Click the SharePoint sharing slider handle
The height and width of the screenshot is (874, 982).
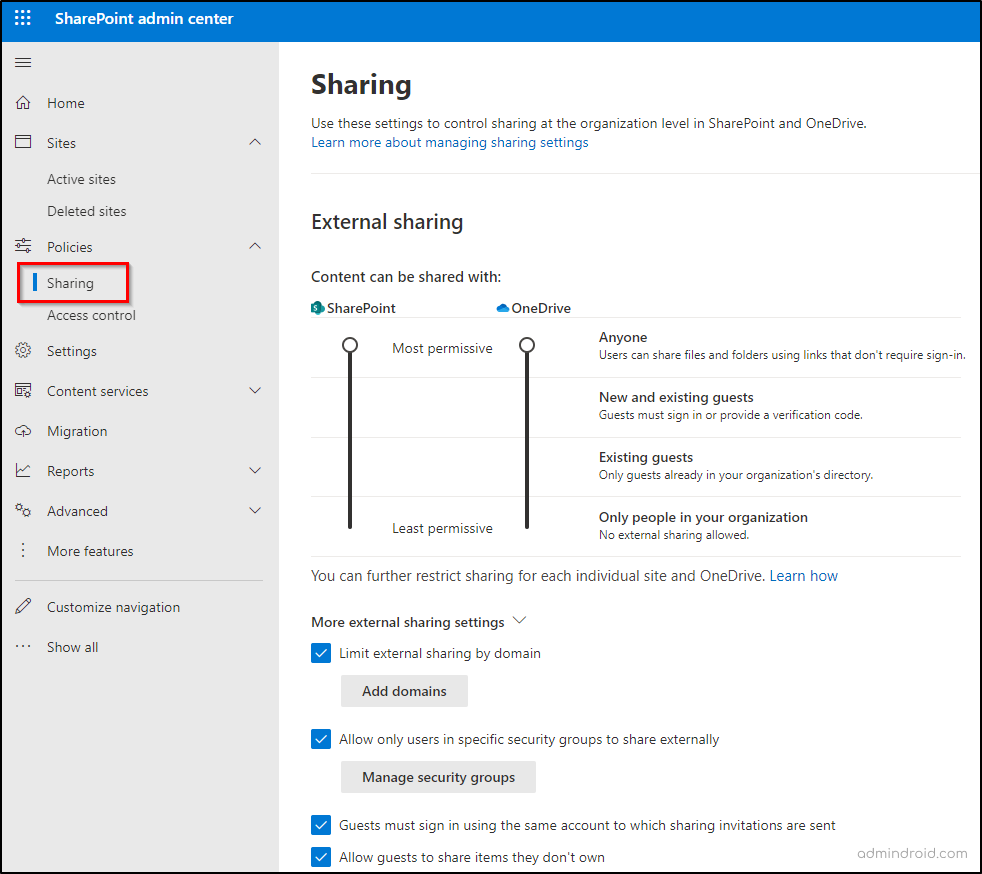pyautogui.click(x=350, y=345)
